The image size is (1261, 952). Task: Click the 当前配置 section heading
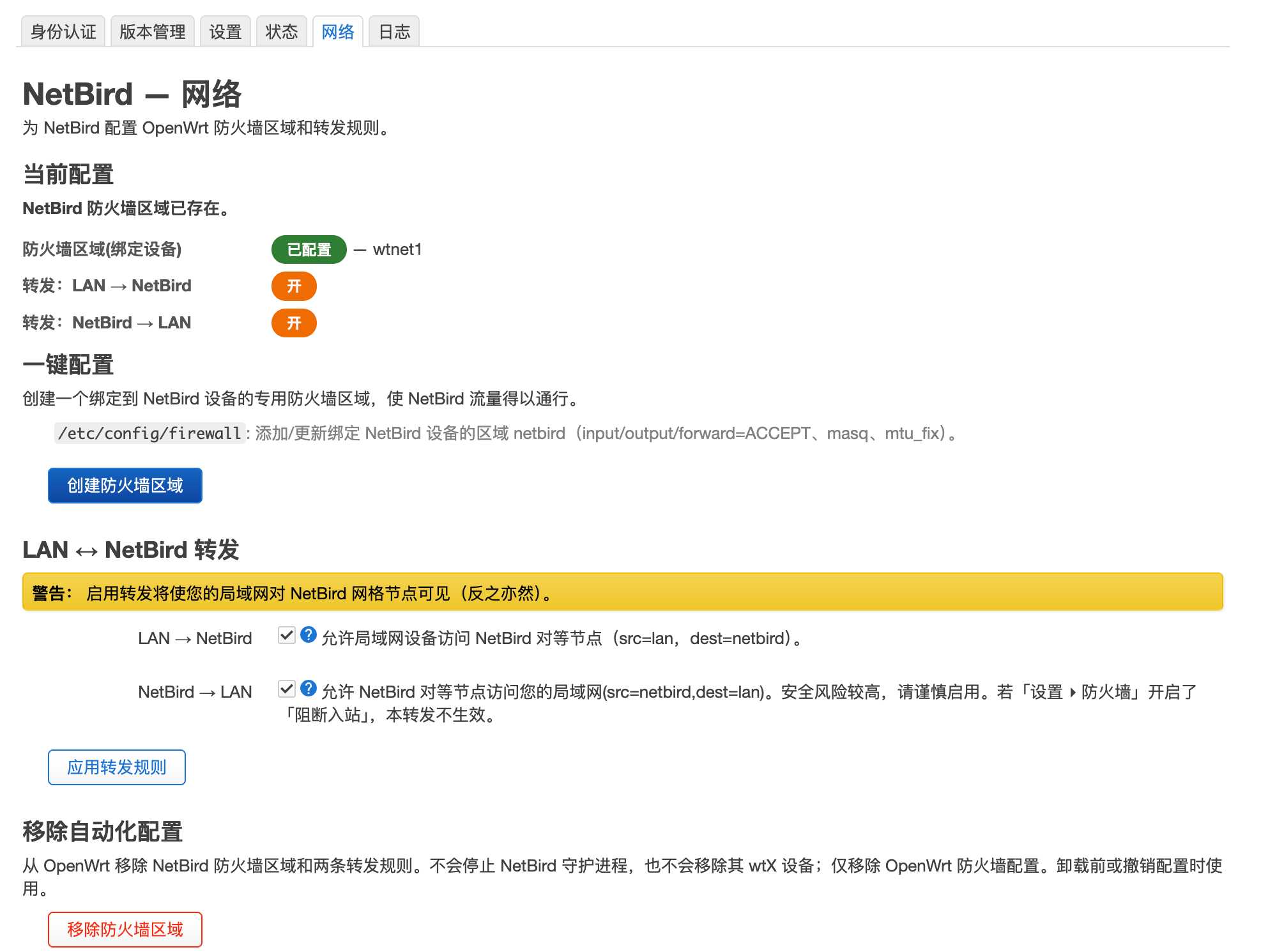pyautogui.click(x=68, y=174)
